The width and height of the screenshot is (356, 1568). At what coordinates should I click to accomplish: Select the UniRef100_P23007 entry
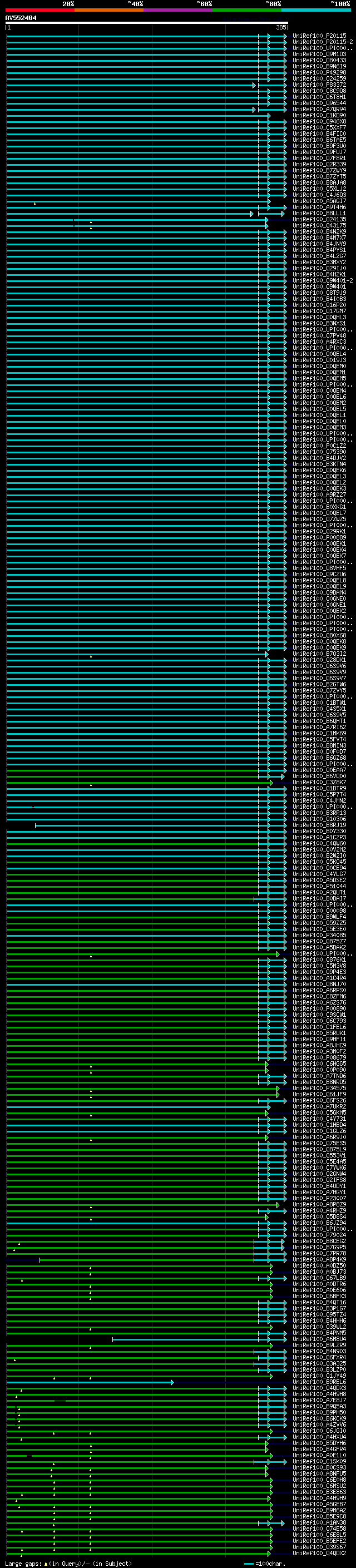point(319,1199)
